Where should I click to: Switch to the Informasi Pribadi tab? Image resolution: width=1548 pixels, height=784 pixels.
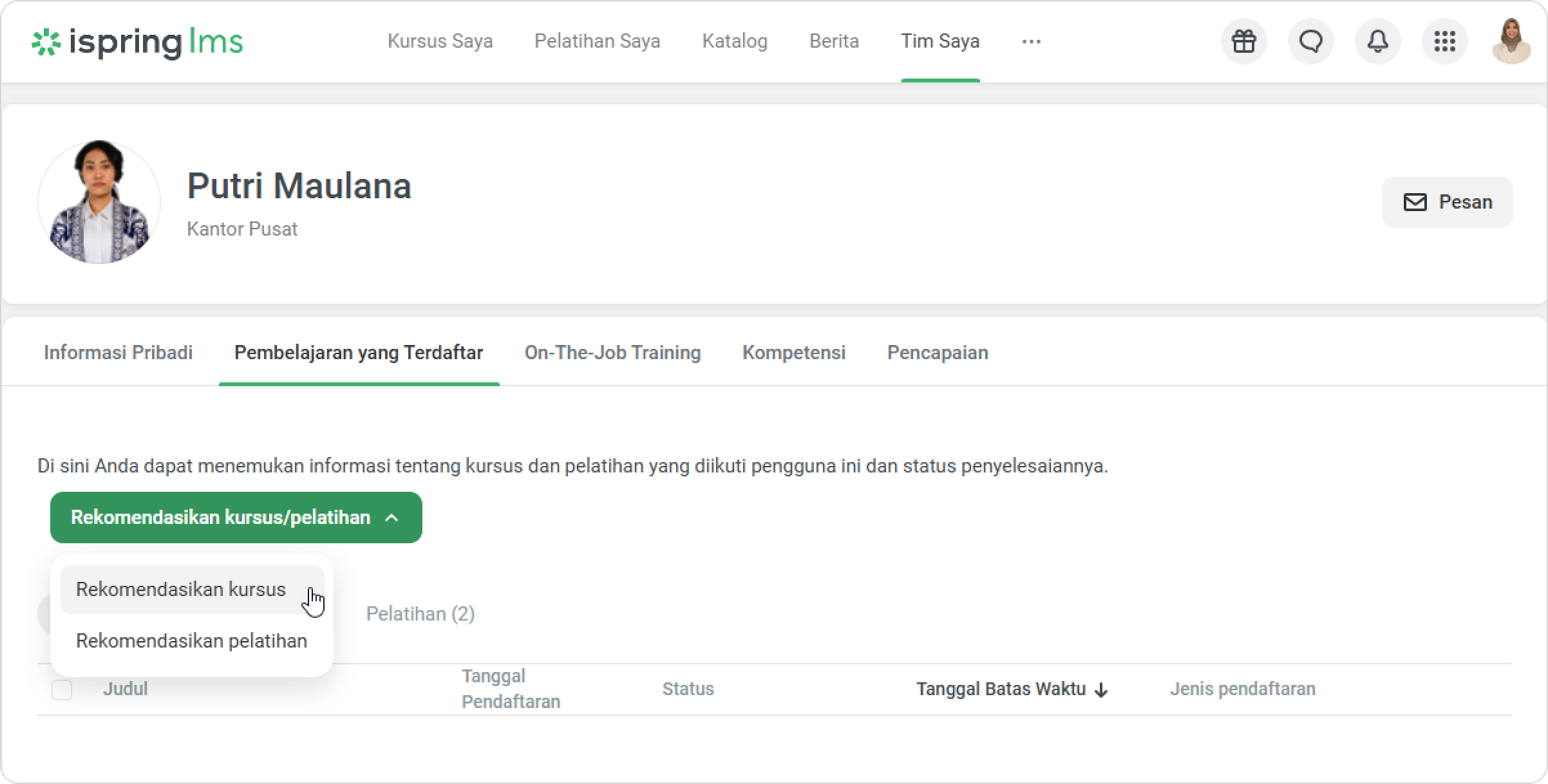click(118, 353)
